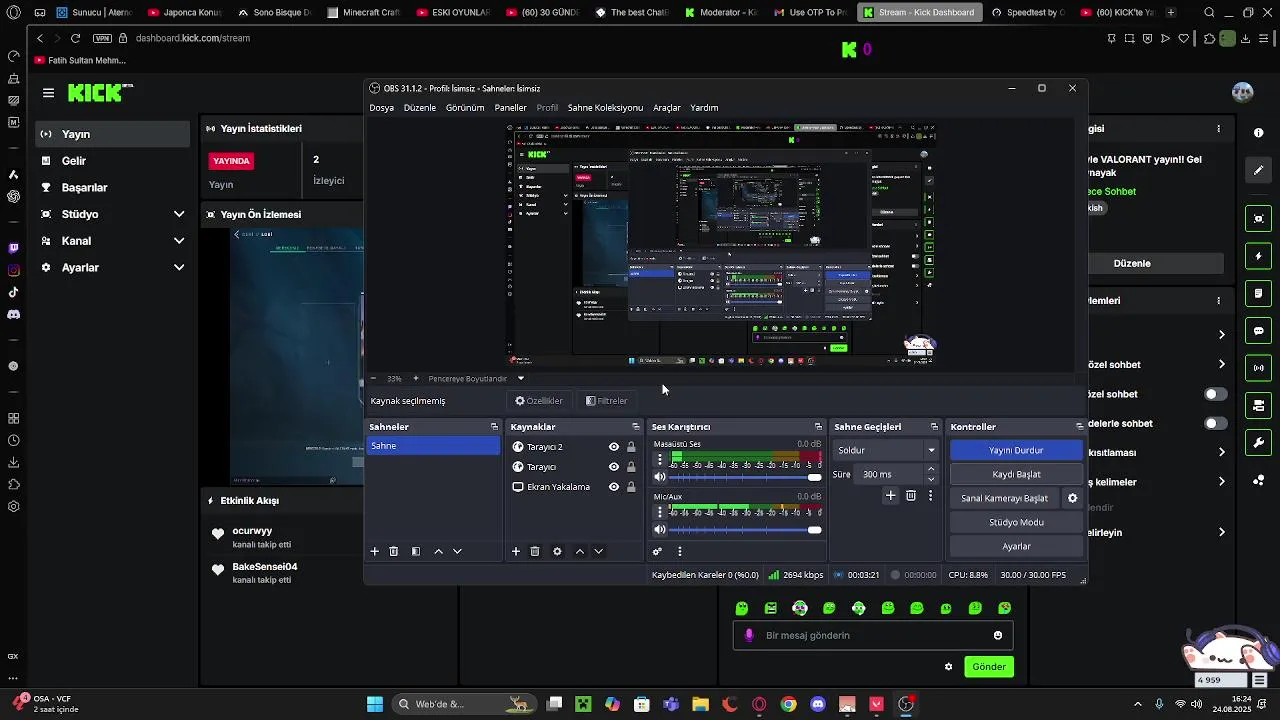Pop out the Kaynaklar dock panel
The image size is (1280, 720).
(635, 427)
